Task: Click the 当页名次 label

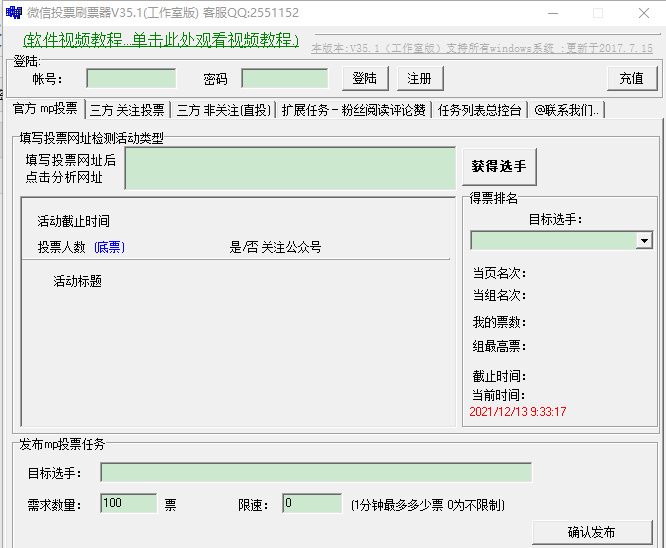Action: pyautogui.click(x=500, y=273)
